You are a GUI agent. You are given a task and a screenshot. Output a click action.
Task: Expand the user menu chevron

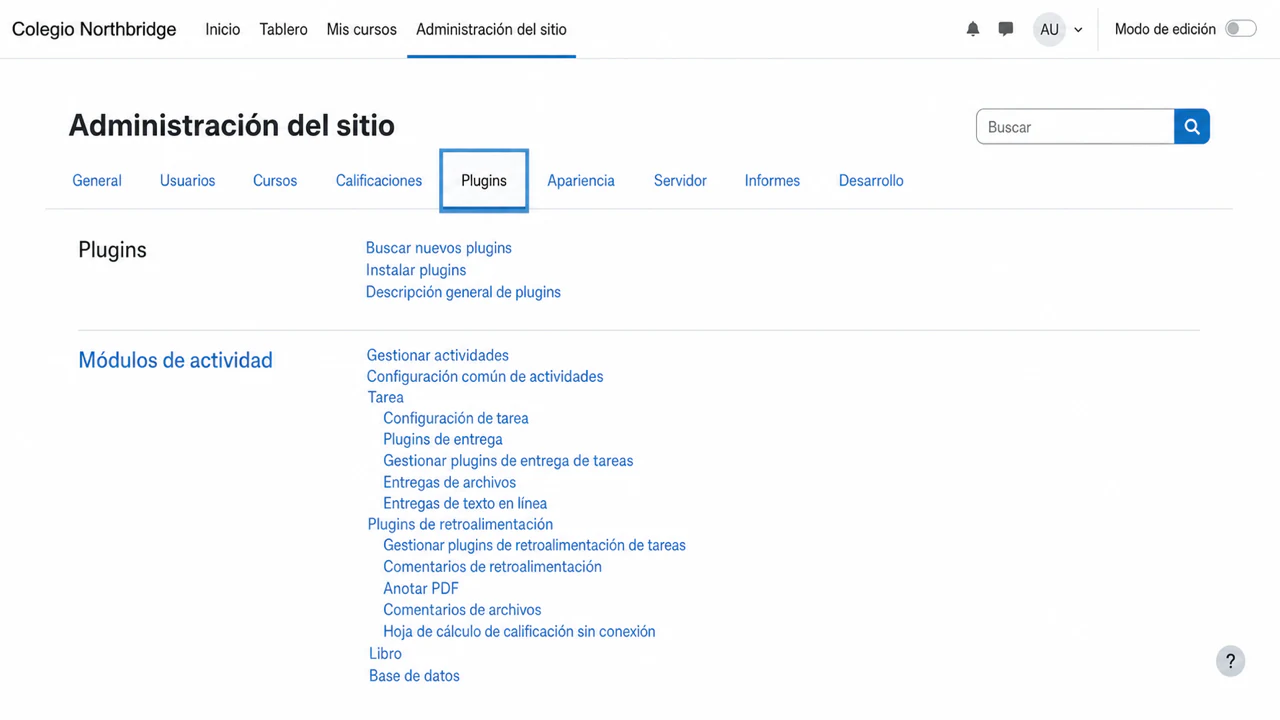tap(1078, 30)
